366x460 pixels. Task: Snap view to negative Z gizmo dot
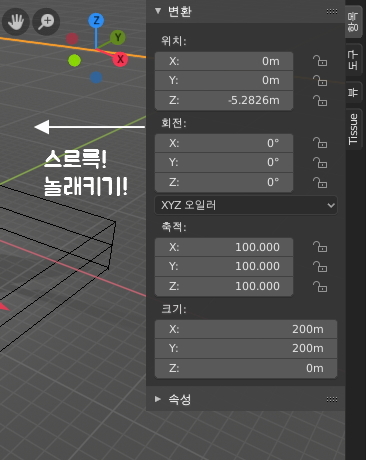pyautogui.click(x=96, y=77)
